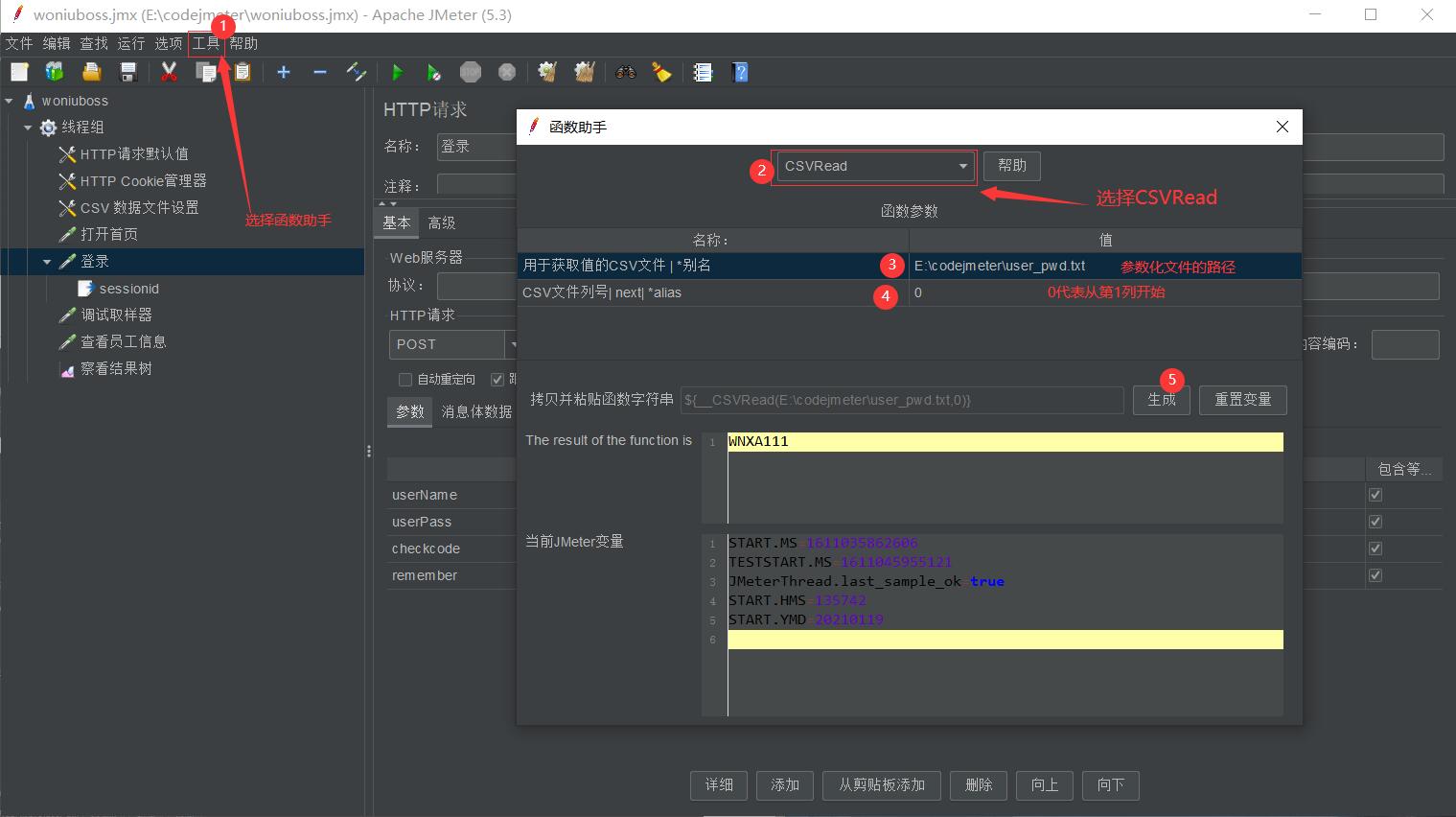
Task: Toggle the 自动重定向 checkbox
Action: click(405, 379)
